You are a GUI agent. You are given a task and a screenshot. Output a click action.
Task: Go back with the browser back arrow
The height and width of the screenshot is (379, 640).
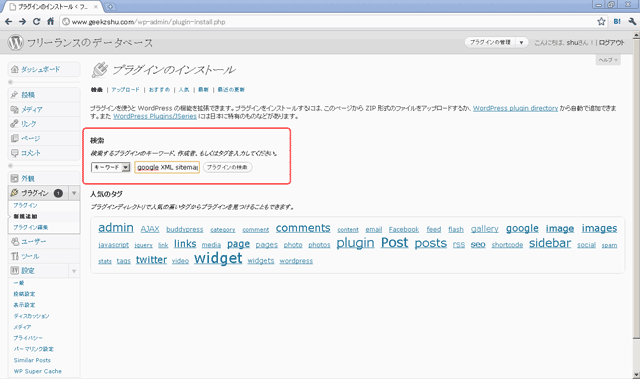pos(9,22)
